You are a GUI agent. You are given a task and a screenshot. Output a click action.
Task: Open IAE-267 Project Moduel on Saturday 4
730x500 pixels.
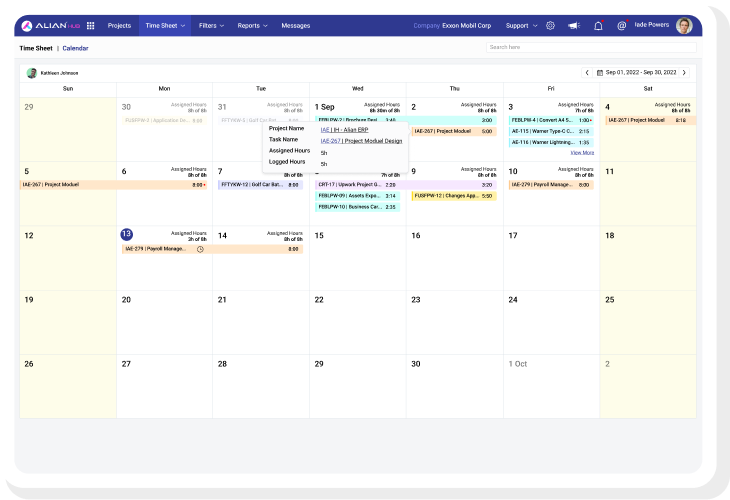(x=650, y=120)
